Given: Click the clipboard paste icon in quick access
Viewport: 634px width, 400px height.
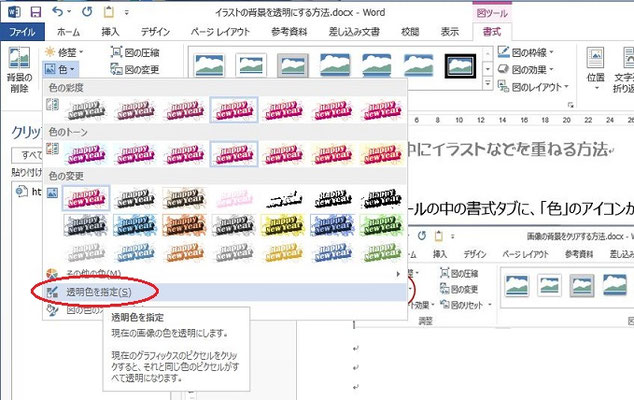Looking at the screenshot, I should (x=109, y=12).
